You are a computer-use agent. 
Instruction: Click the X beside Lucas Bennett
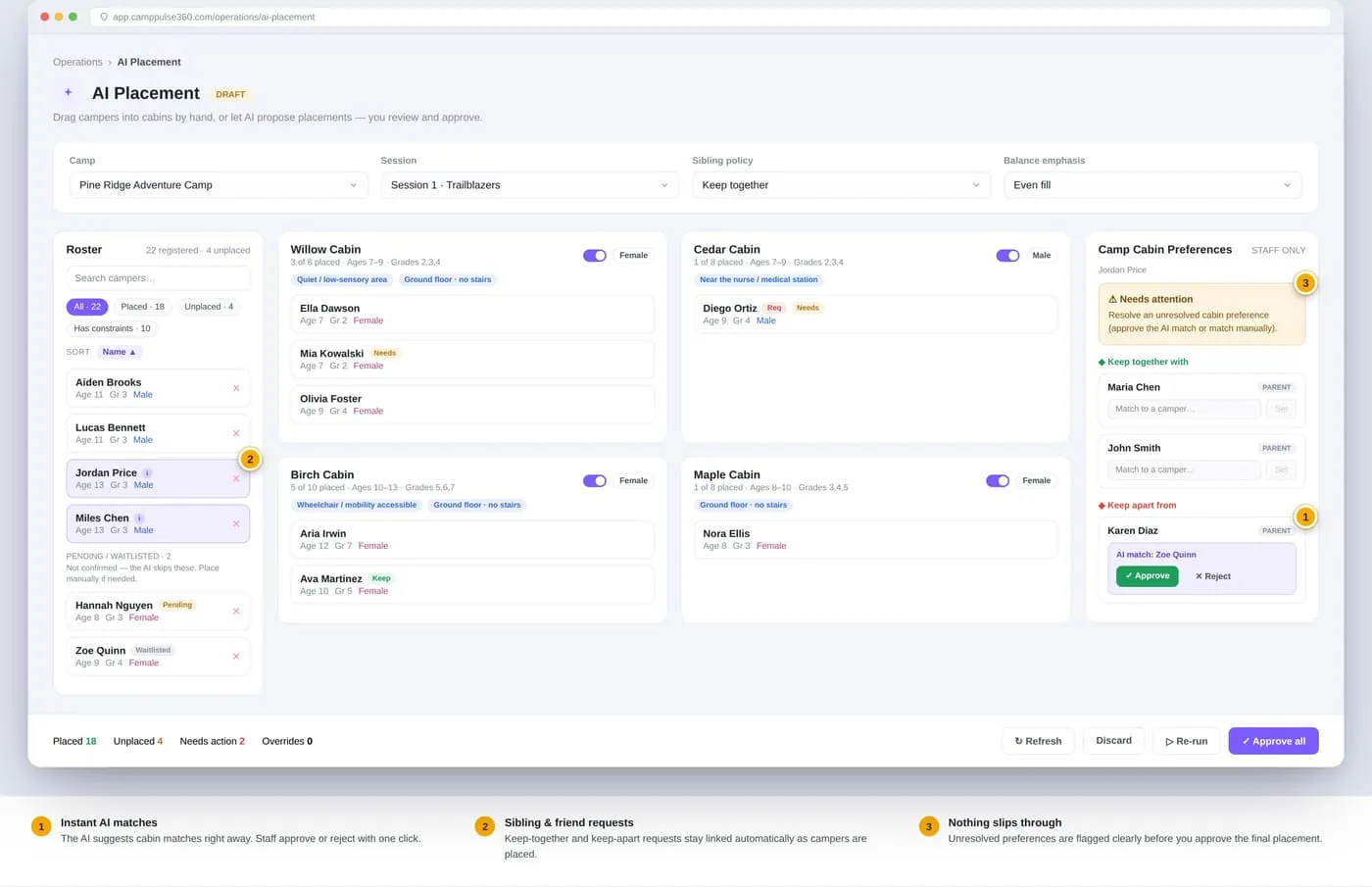pos(236,433)
